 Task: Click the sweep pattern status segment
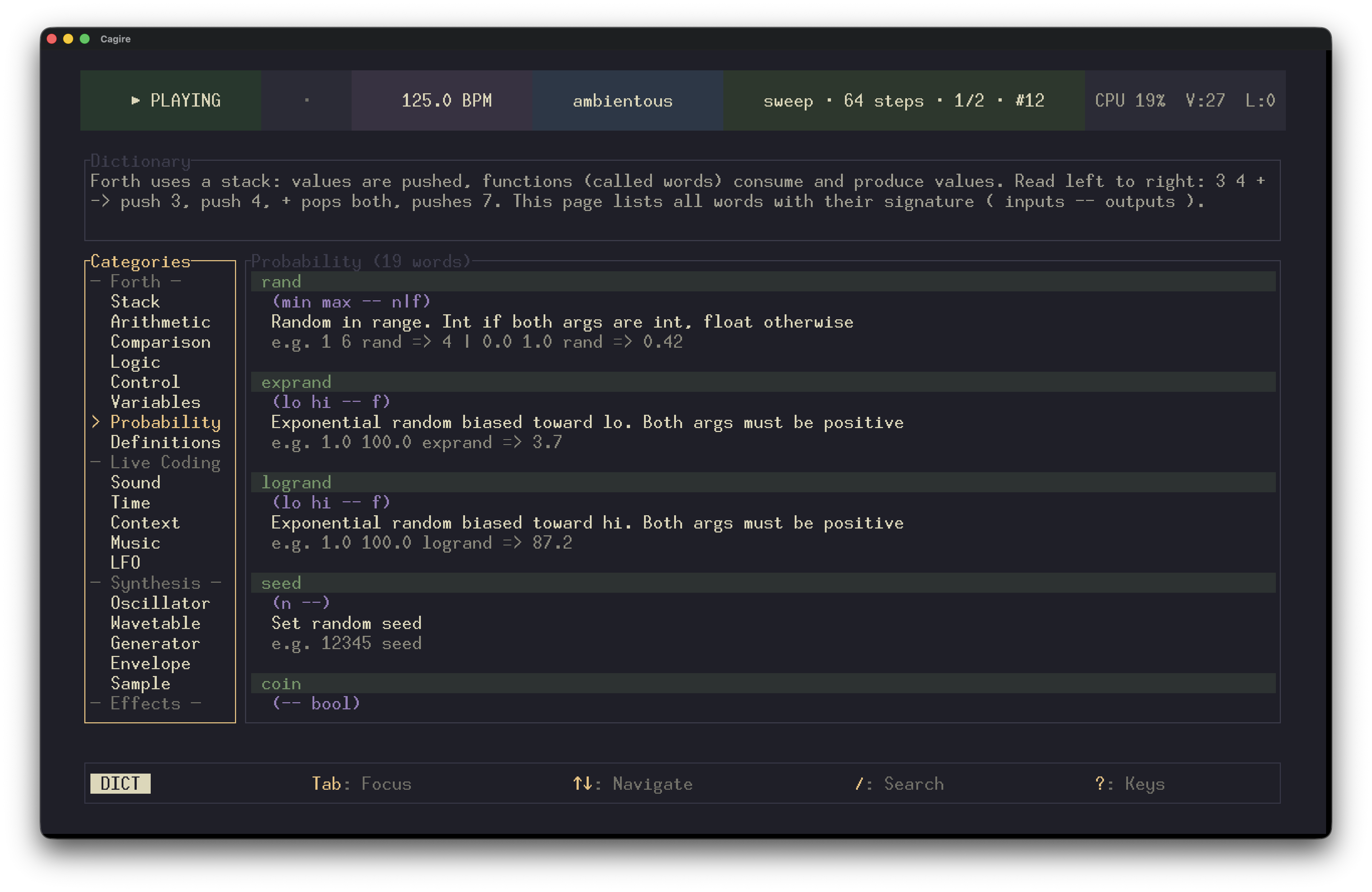click(x=903, y=101)
